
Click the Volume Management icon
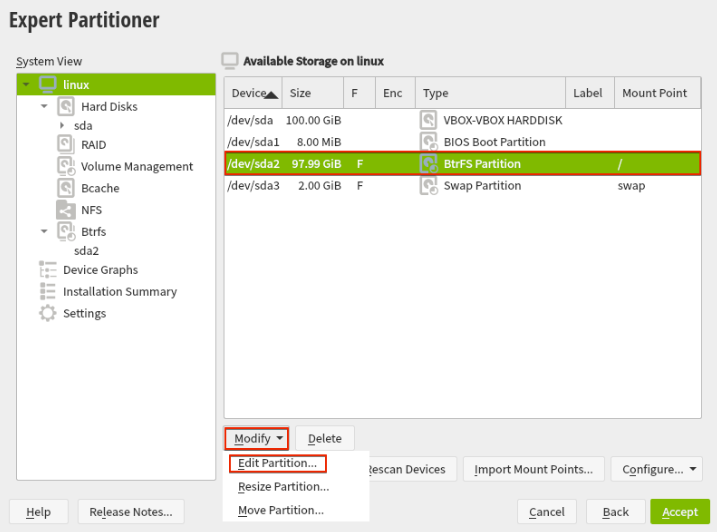(x=66, y=166)
